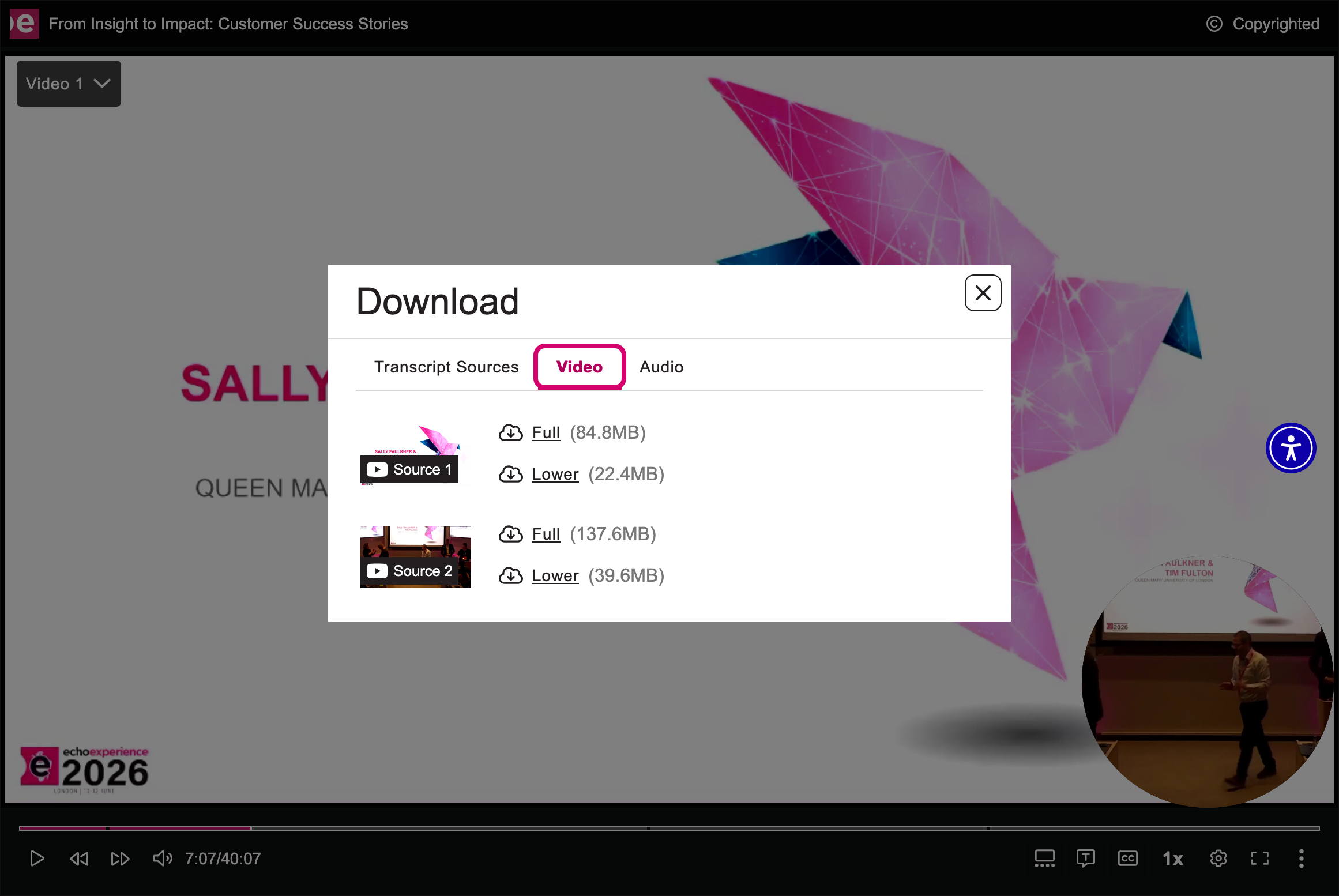Change playback speed 1x
The image size is (1339, 896).
pyautogui.click(x=1172, y=859)
